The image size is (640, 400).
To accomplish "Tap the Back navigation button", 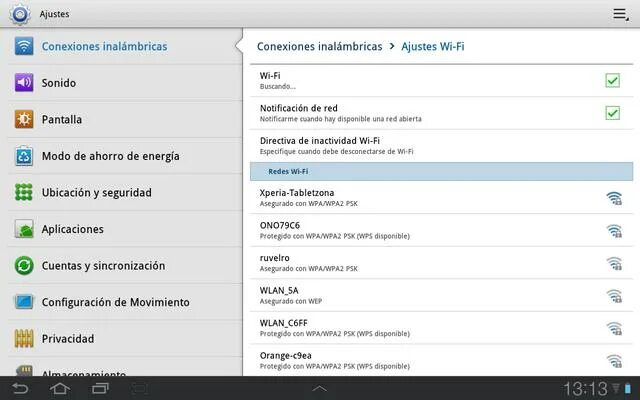I will (20, 388).
